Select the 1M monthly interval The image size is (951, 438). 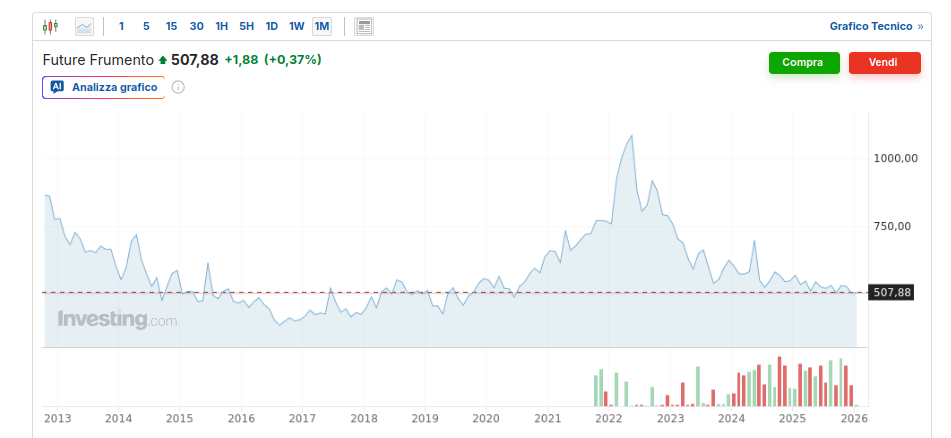point(321,26)
